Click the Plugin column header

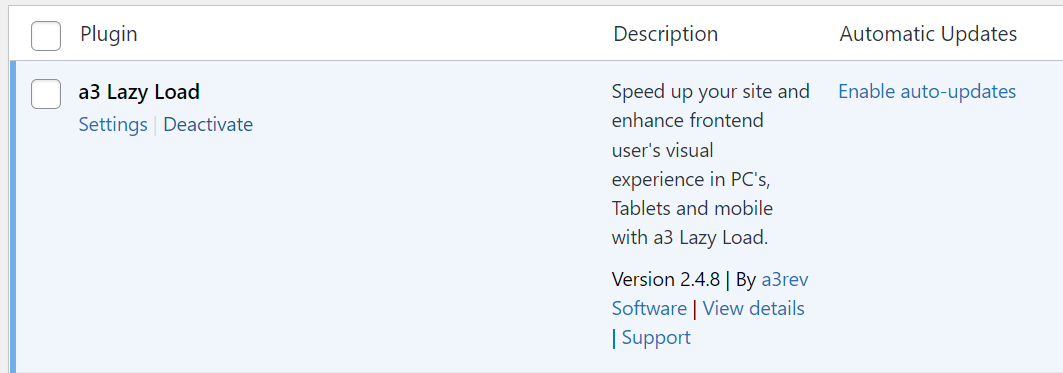coord(108,34)
